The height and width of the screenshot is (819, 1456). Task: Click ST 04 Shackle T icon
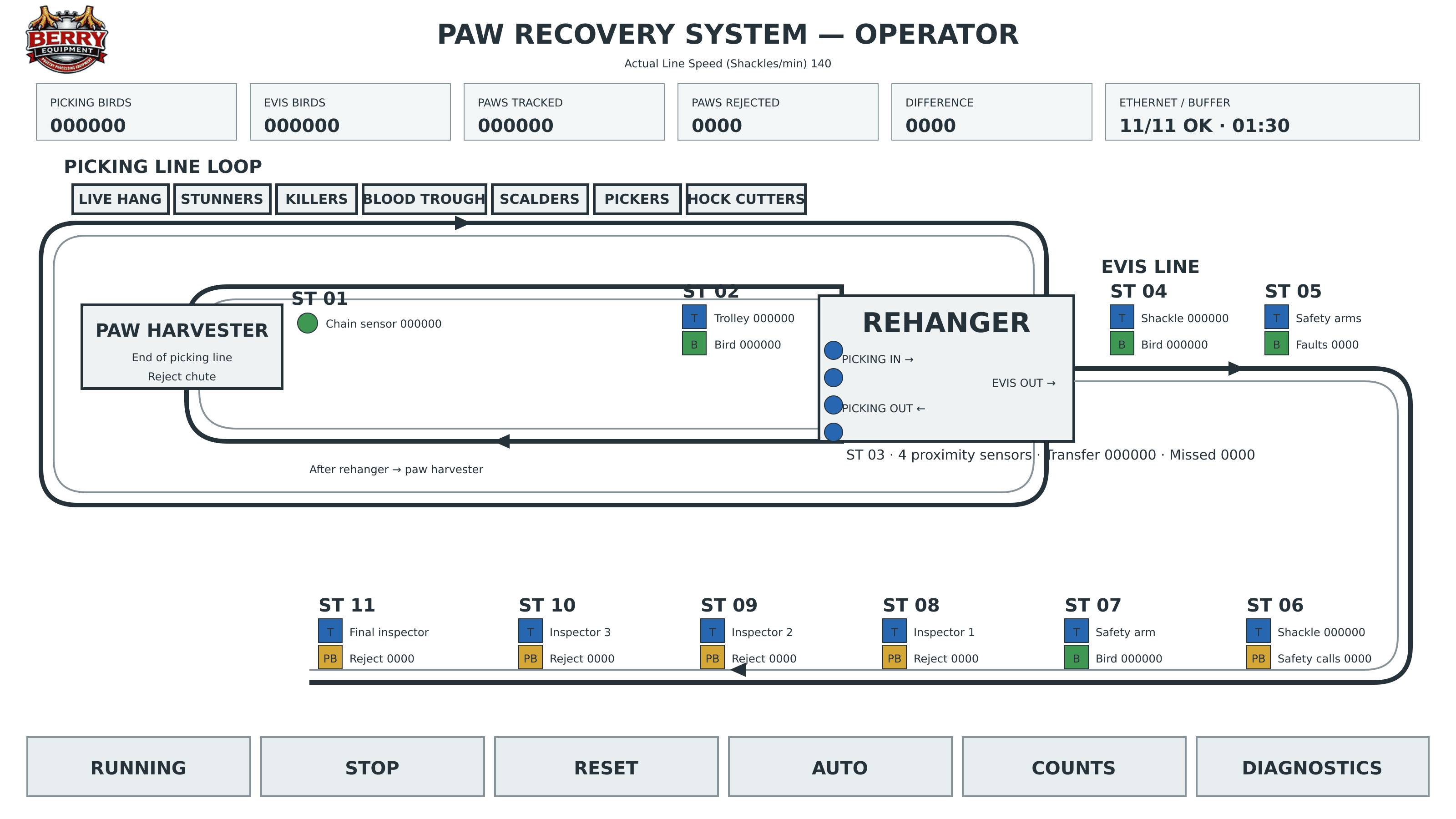1122,317
